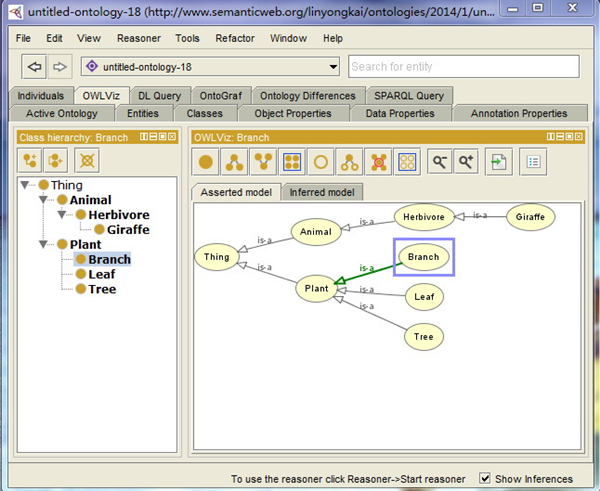Click the zoom out magnifier icon in OWLViz
Screen dimensions: 600x491
[x=438, y=160]
